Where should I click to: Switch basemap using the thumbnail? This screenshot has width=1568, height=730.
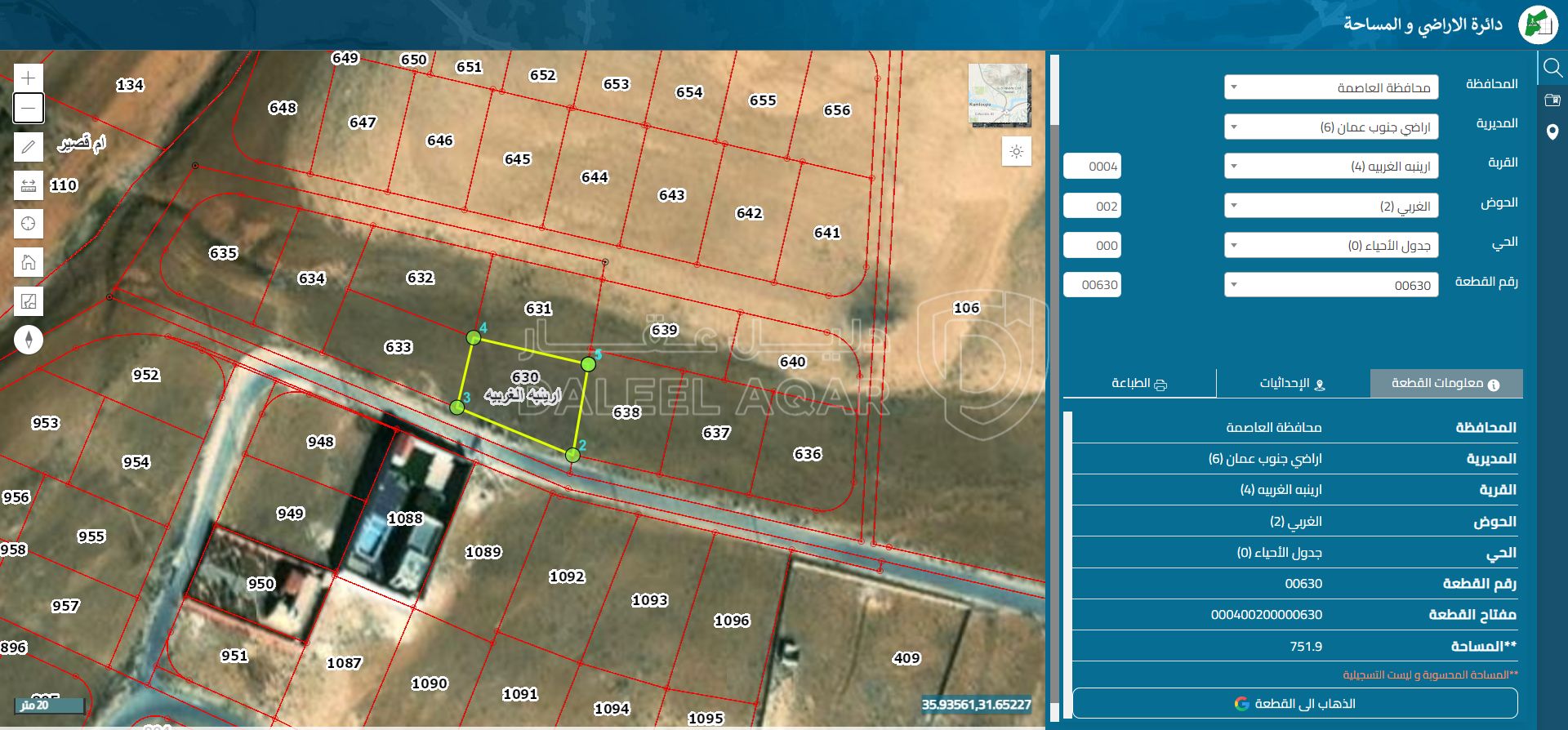tap(999, 94)
